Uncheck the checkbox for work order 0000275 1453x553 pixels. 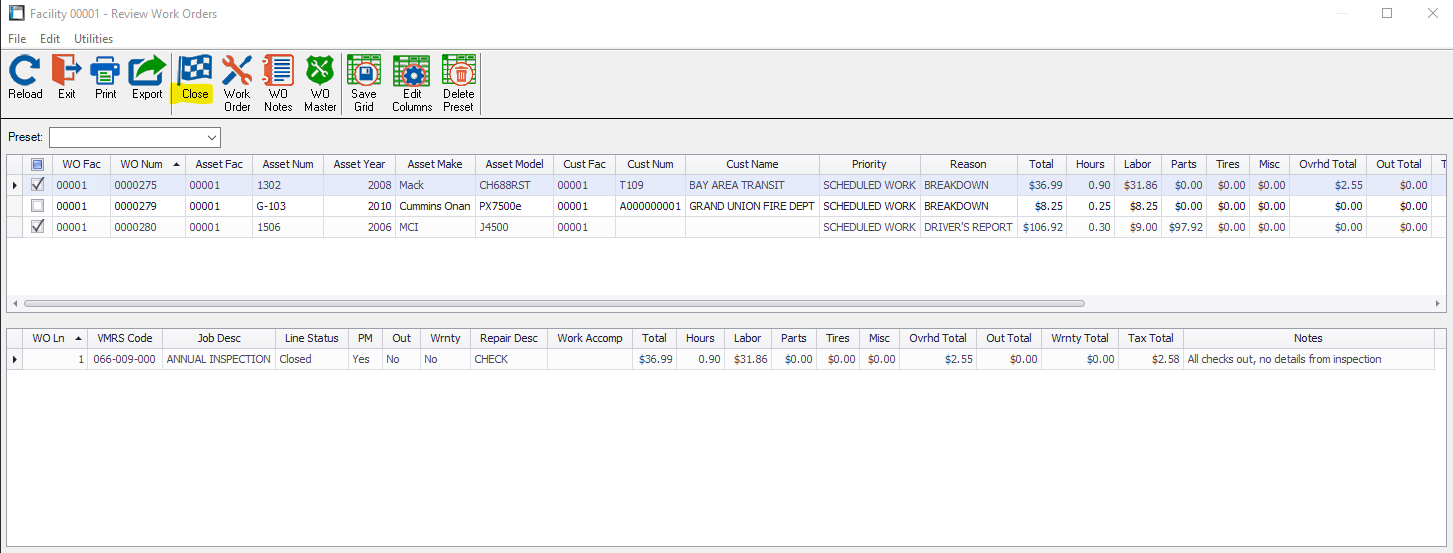click(38, 185)
